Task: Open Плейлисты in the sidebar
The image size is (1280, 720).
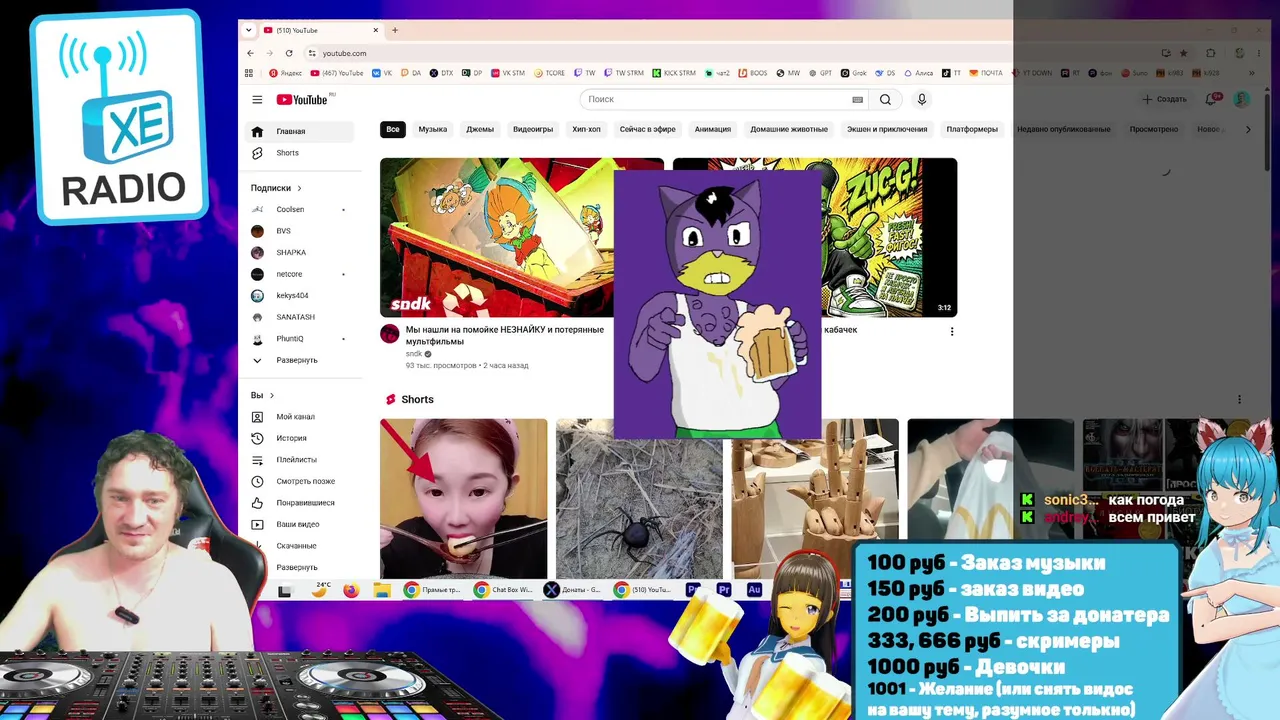Action: coord(299,460)
